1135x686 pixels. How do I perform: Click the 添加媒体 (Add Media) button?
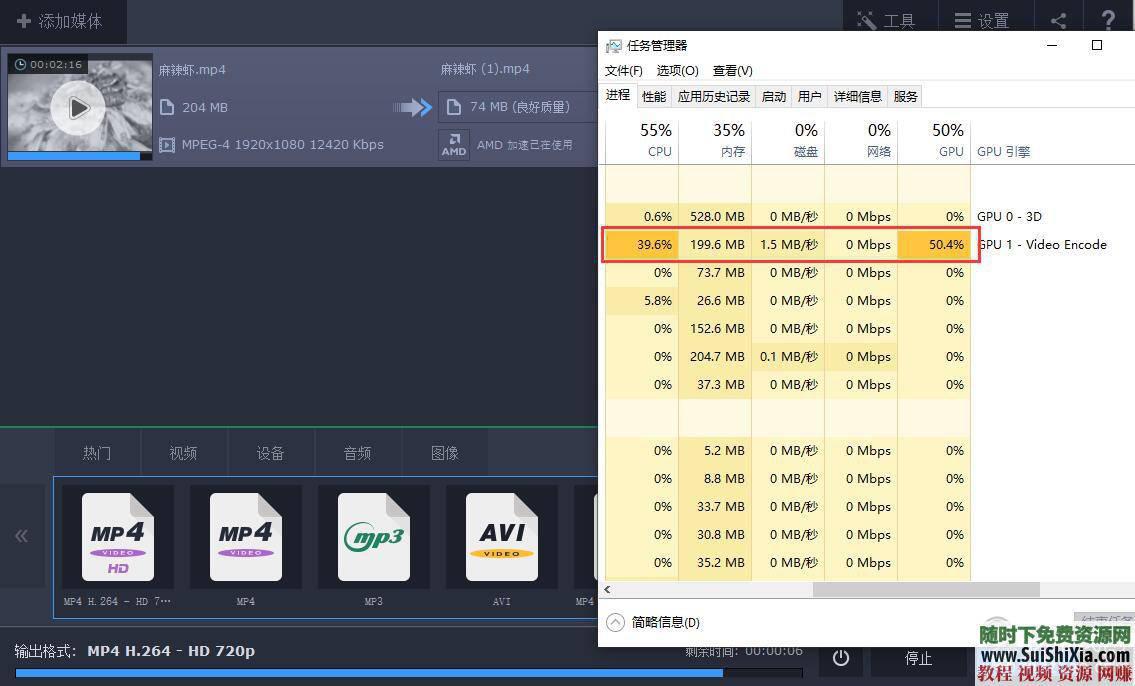pyautogui.click(x=62, y=20)
